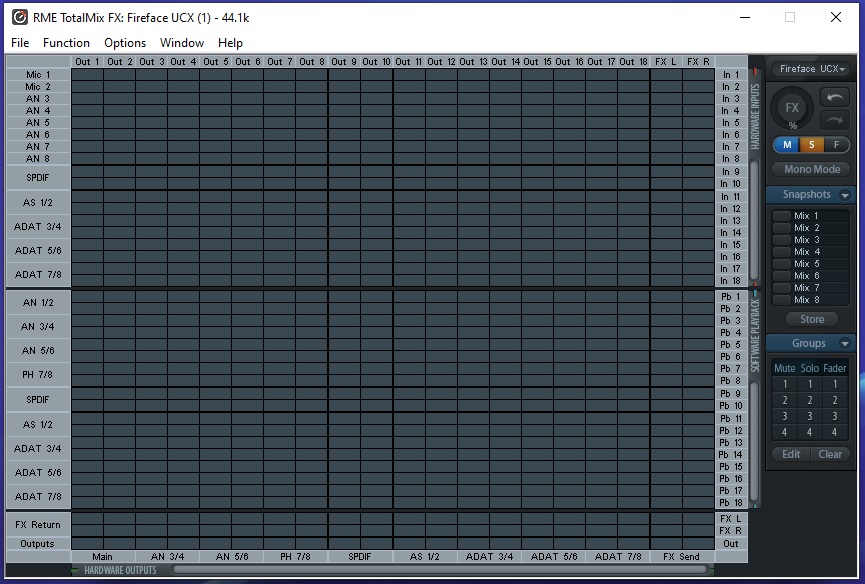
Task: Click the FX percent knob
Action: 792,109
